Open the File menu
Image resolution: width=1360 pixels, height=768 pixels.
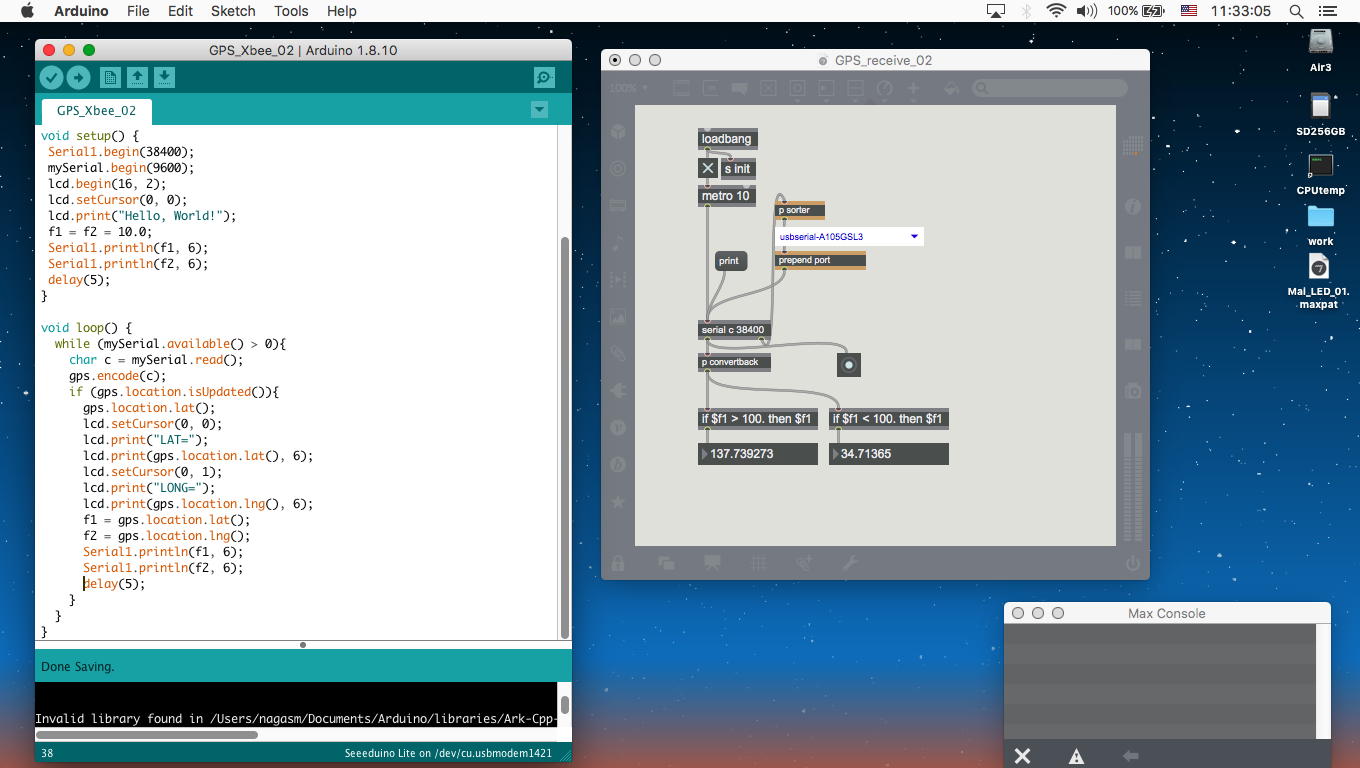pyautogui.click(x=138, y=11)
